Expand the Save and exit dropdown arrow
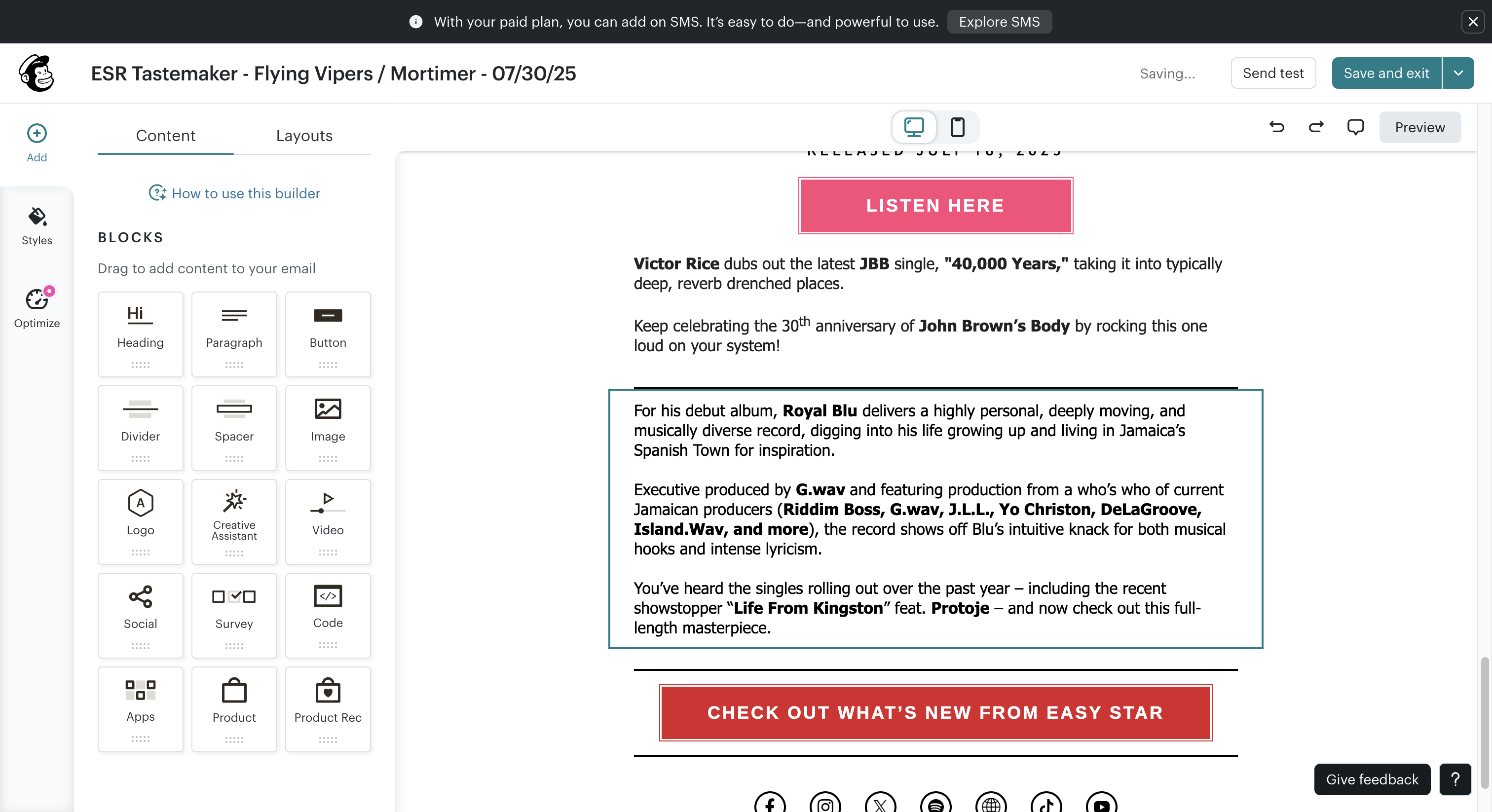The width and height of the screenshot is (1492, 812). pos(1458,73)
